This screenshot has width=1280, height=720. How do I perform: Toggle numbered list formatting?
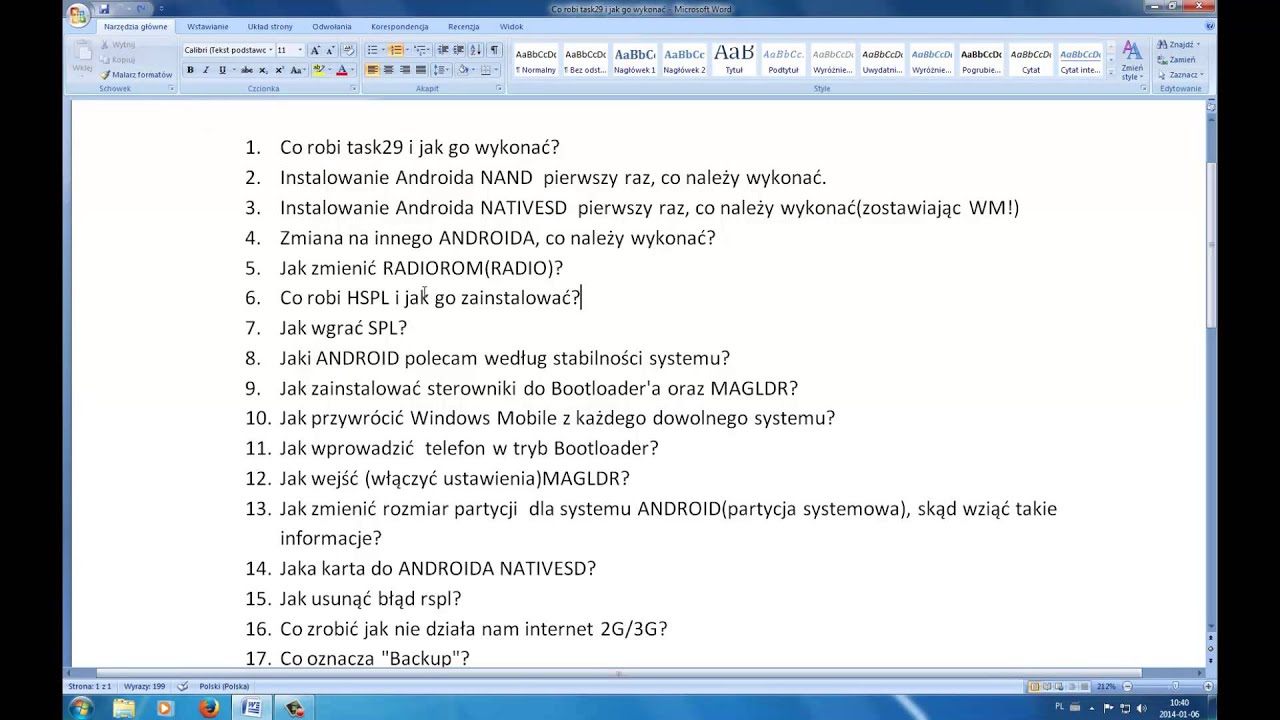point(396,50)
